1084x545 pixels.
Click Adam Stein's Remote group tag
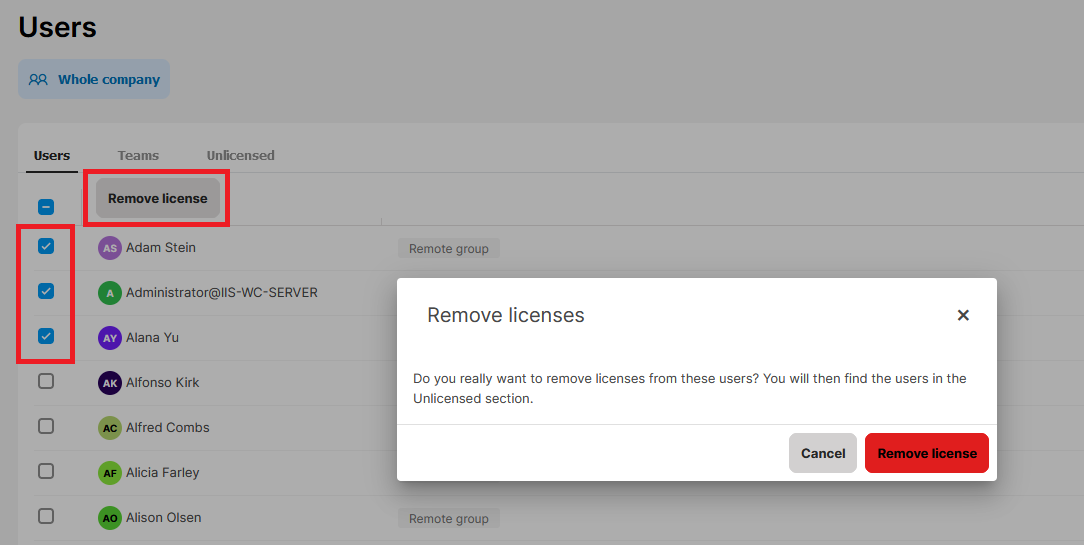click(x=448, y=249)
